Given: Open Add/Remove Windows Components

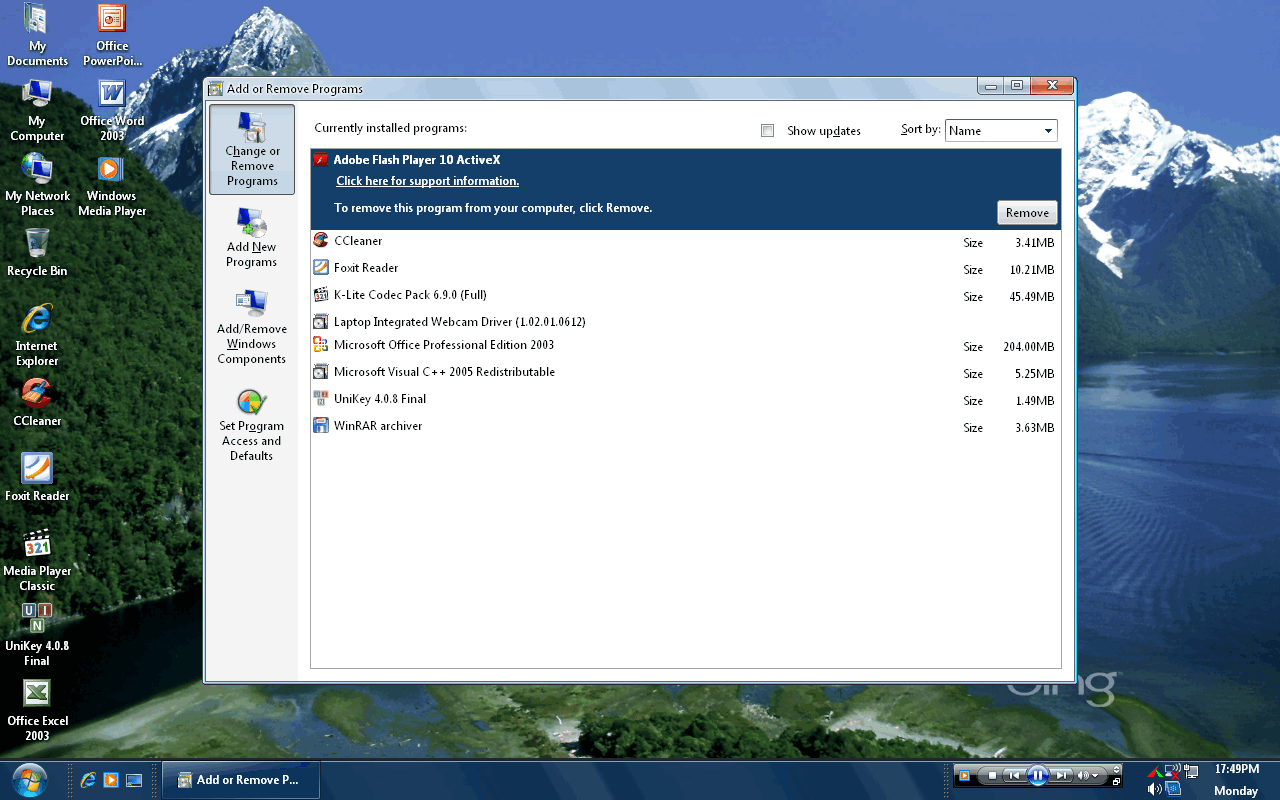Looking at the screenshot, I should point(252,328).
